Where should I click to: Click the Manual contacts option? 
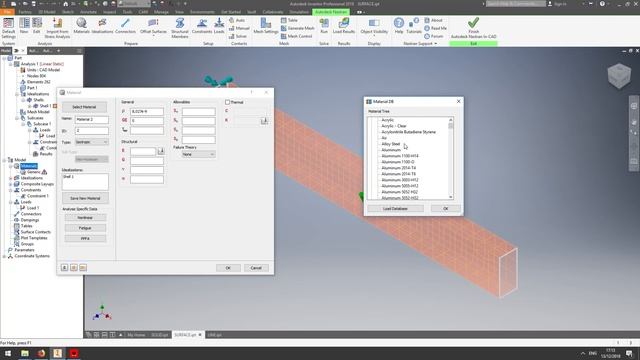coord(239,28)
